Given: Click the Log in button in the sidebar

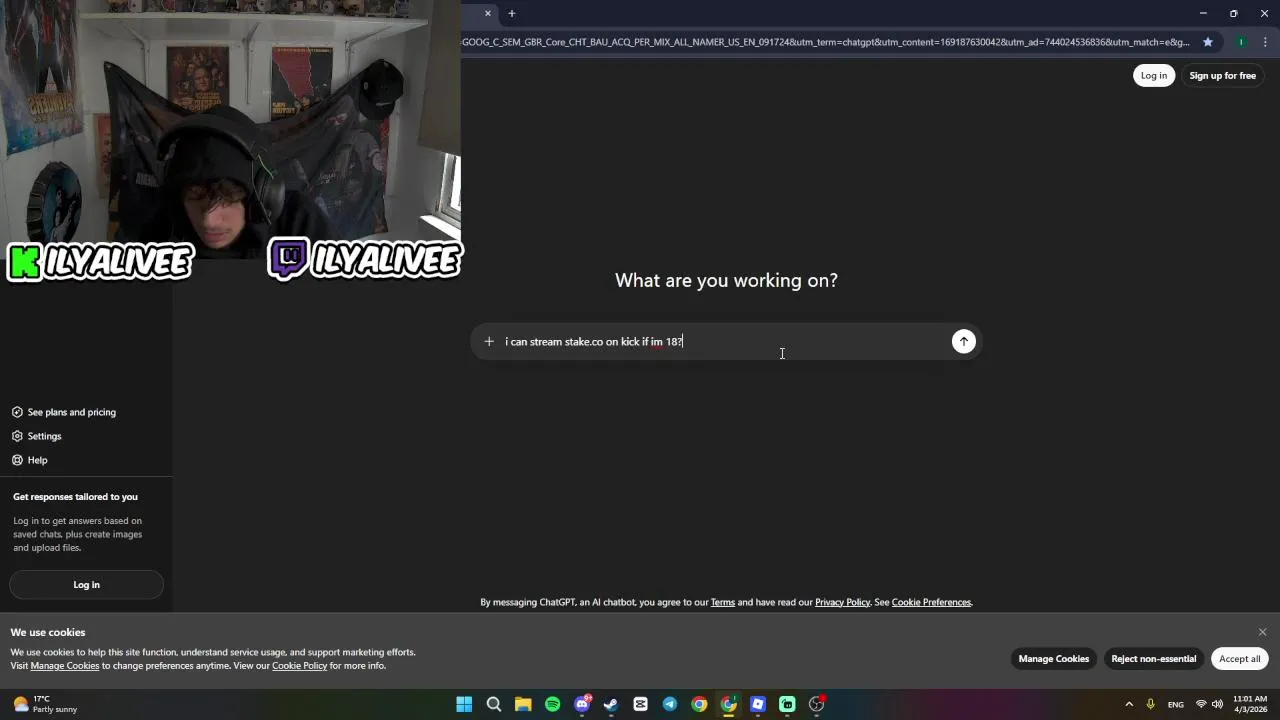Looking at the screenshot, I should pos(86,584).
